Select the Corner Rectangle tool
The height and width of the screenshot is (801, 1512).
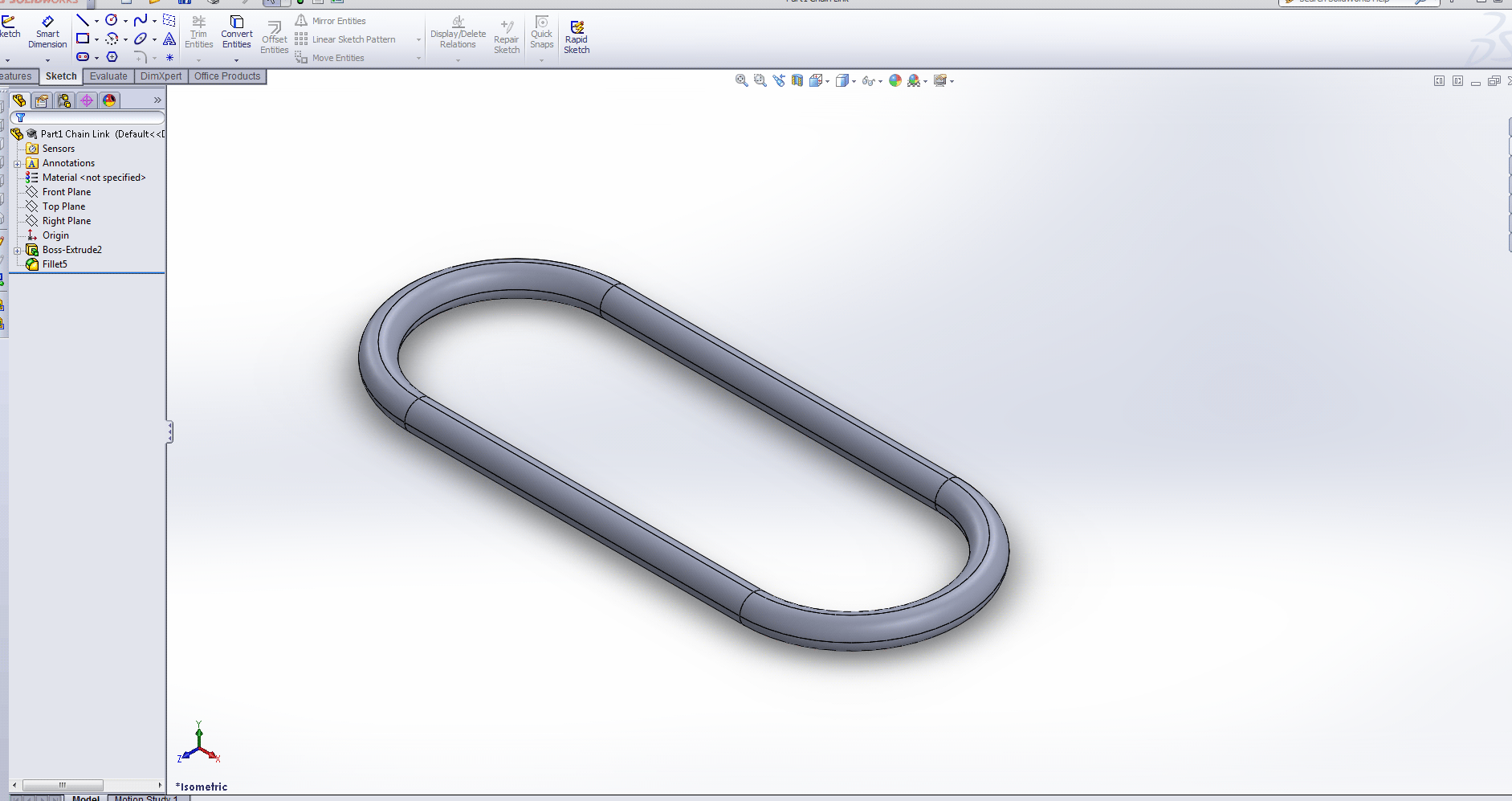[x=83, y=39]
